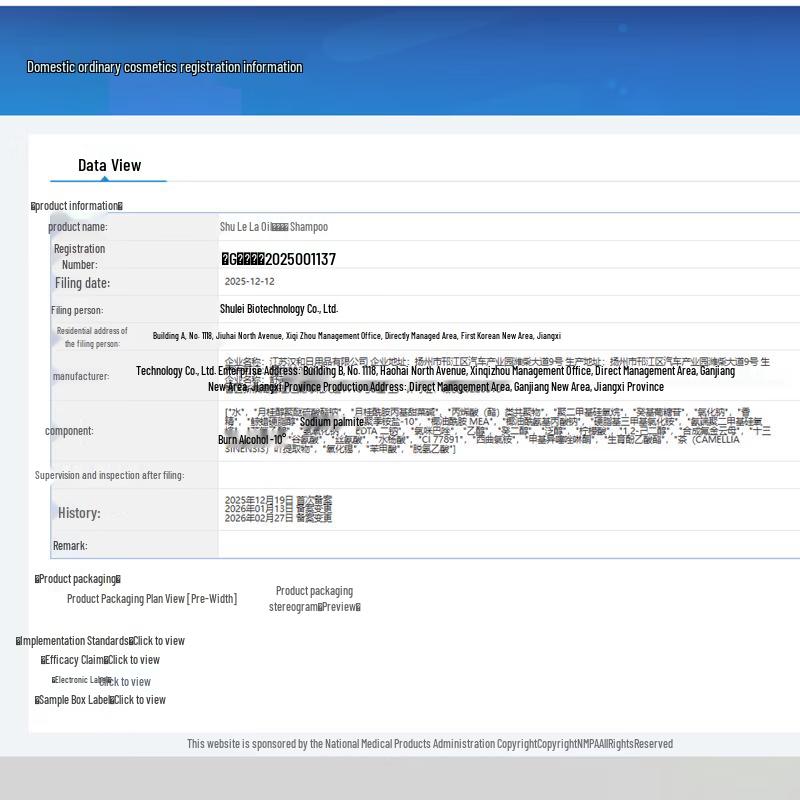This screenshot has width=800, height=800.
Task: Select the history entry dated 2026年02月27日
Action: click(278, 518)
